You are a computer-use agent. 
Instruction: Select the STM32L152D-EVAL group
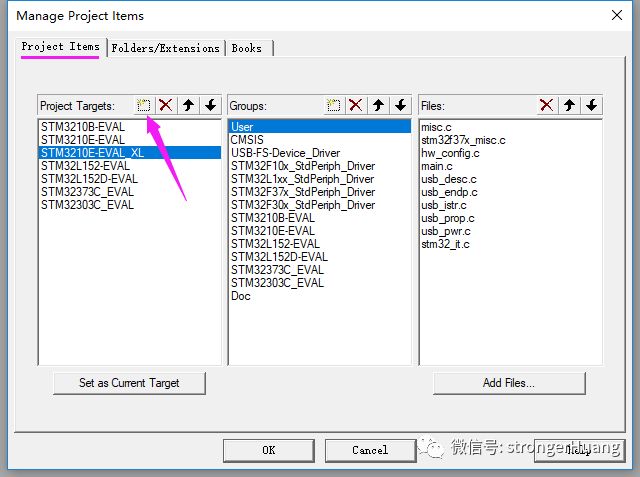click(x=320, y=257)
